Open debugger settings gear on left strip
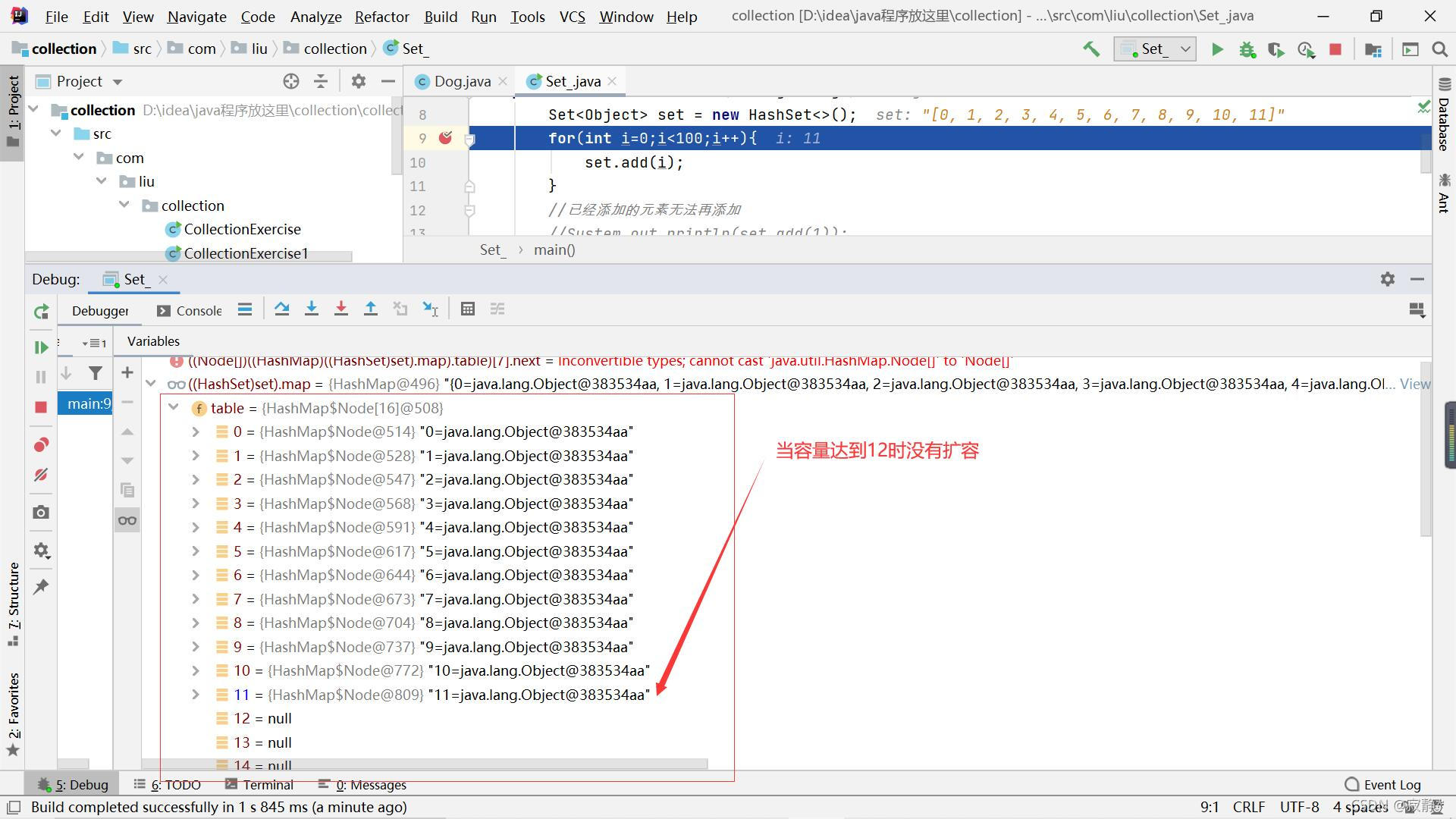 click(41, 551)
